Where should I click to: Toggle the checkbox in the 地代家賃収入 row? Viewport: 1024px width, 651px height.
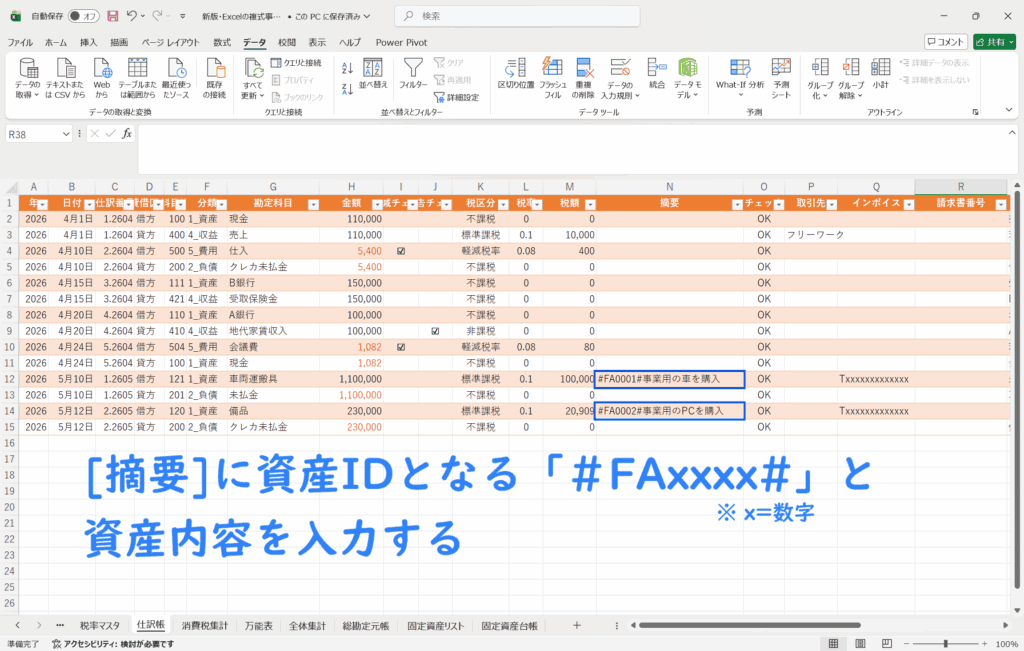(x=435, y=331)
